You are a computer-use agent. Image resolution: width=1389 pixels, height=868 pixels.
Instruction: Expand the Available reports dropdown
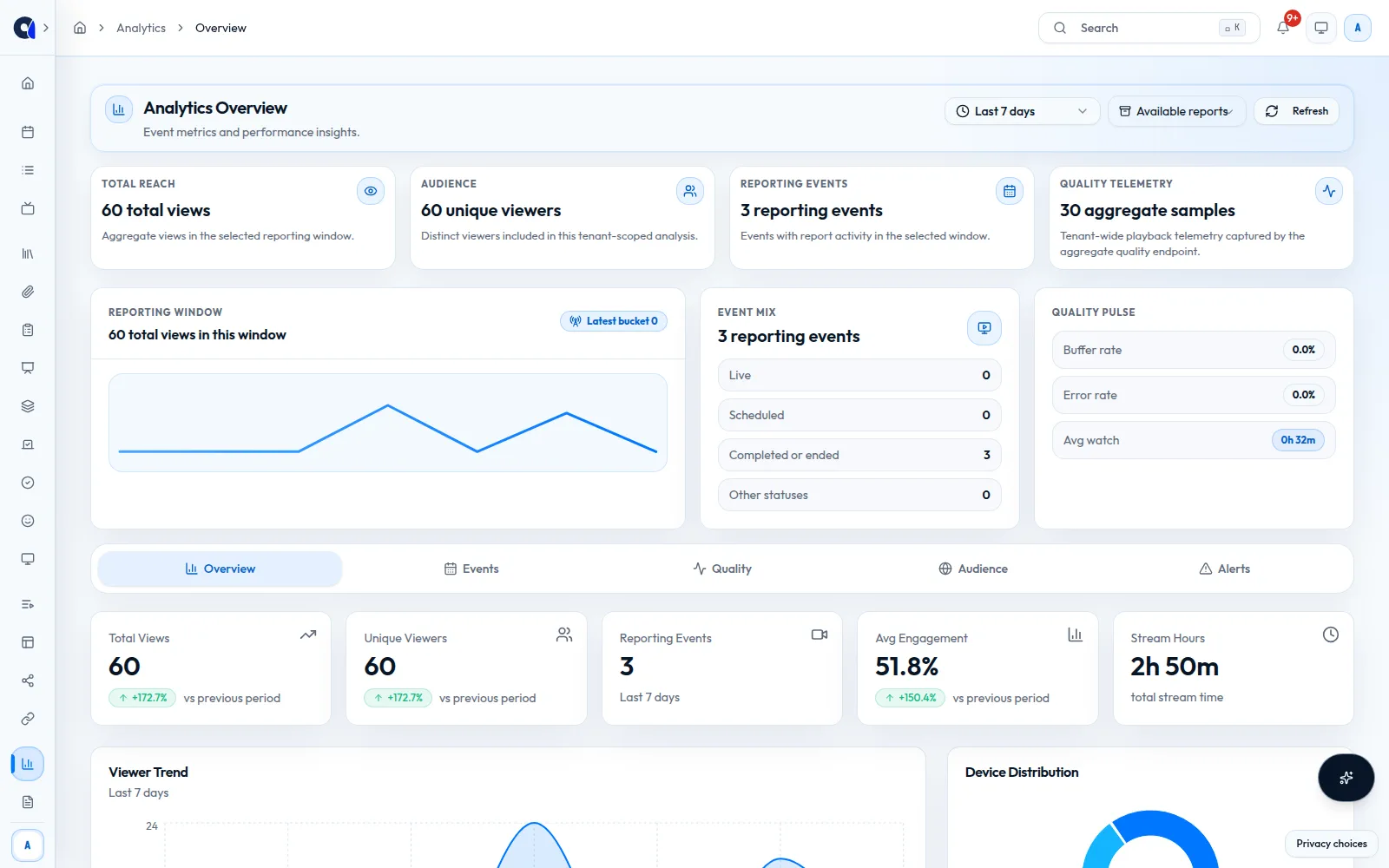[1176, 111]
